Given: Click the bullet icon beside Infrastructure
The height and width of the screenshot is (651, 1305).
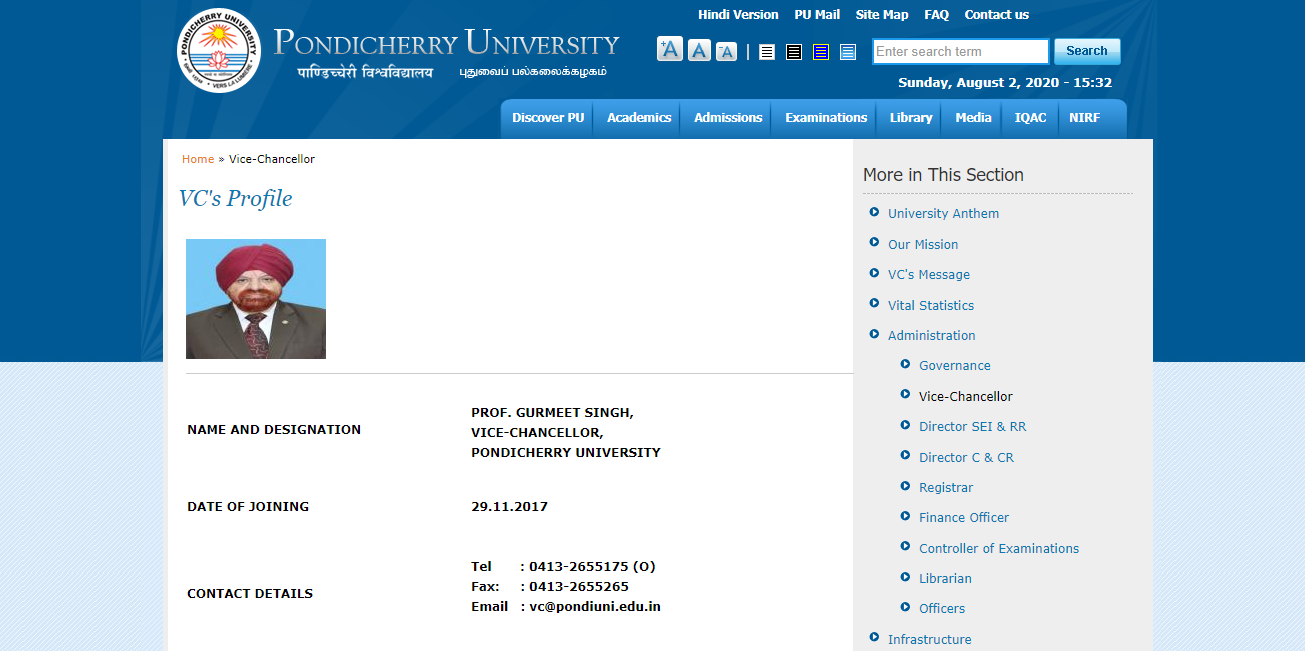Looking at the screenshot, I should 875,638.
